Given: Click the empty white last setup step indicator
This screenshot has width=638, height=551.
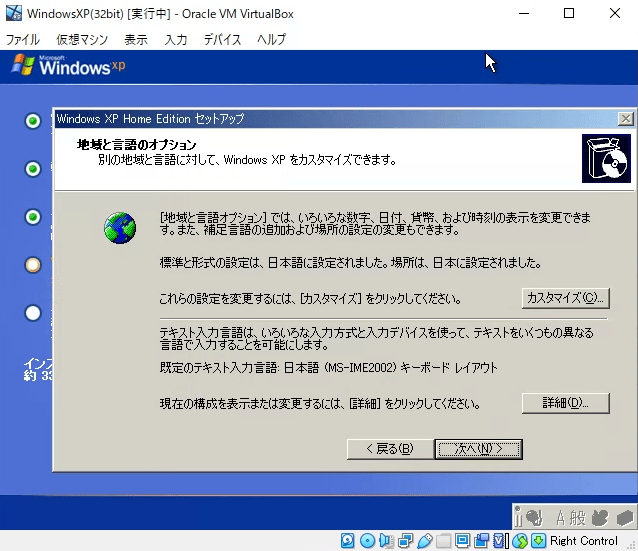Looking at the screenshot, I should (33, 313).
